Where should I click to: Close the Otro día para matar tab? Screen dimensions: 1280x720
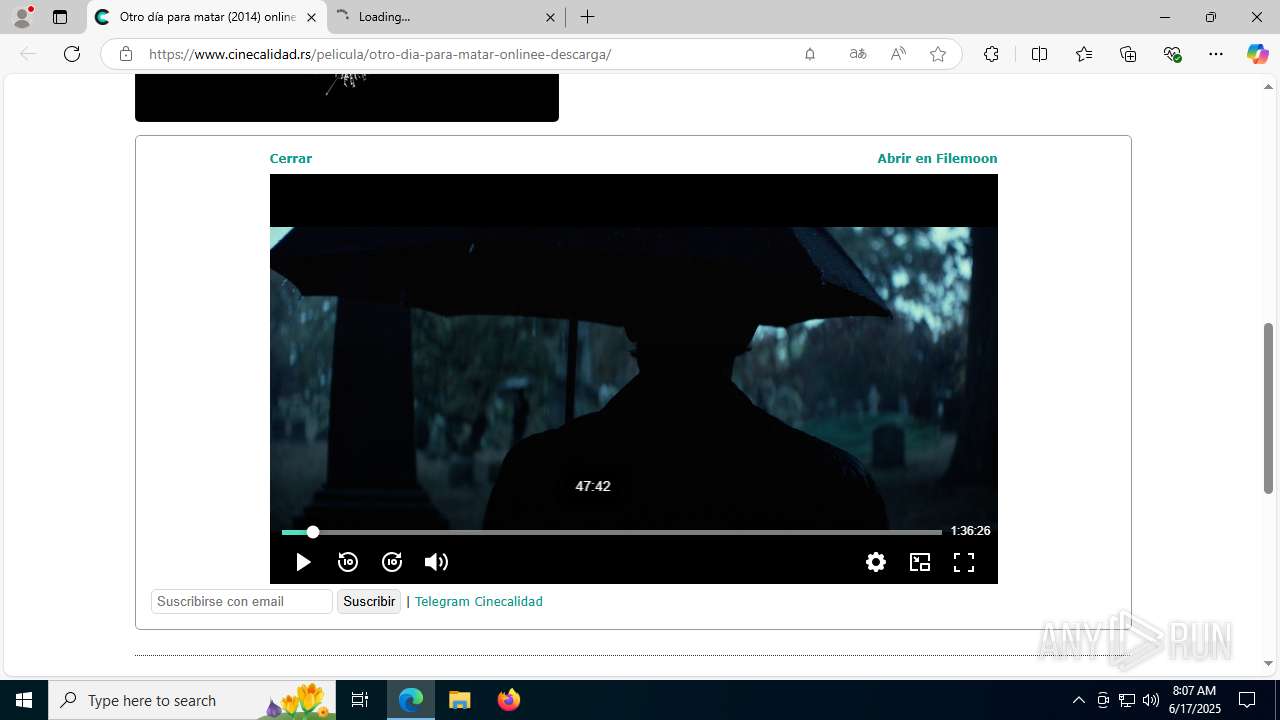click(x=311, y=17)
